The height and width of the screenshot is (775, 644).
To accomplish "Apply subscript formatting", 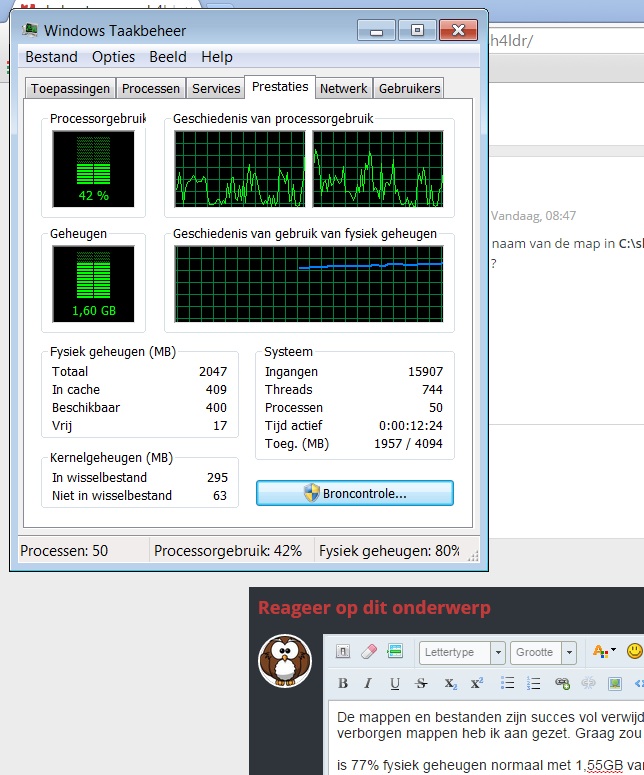I will click(x=450, y=684).
